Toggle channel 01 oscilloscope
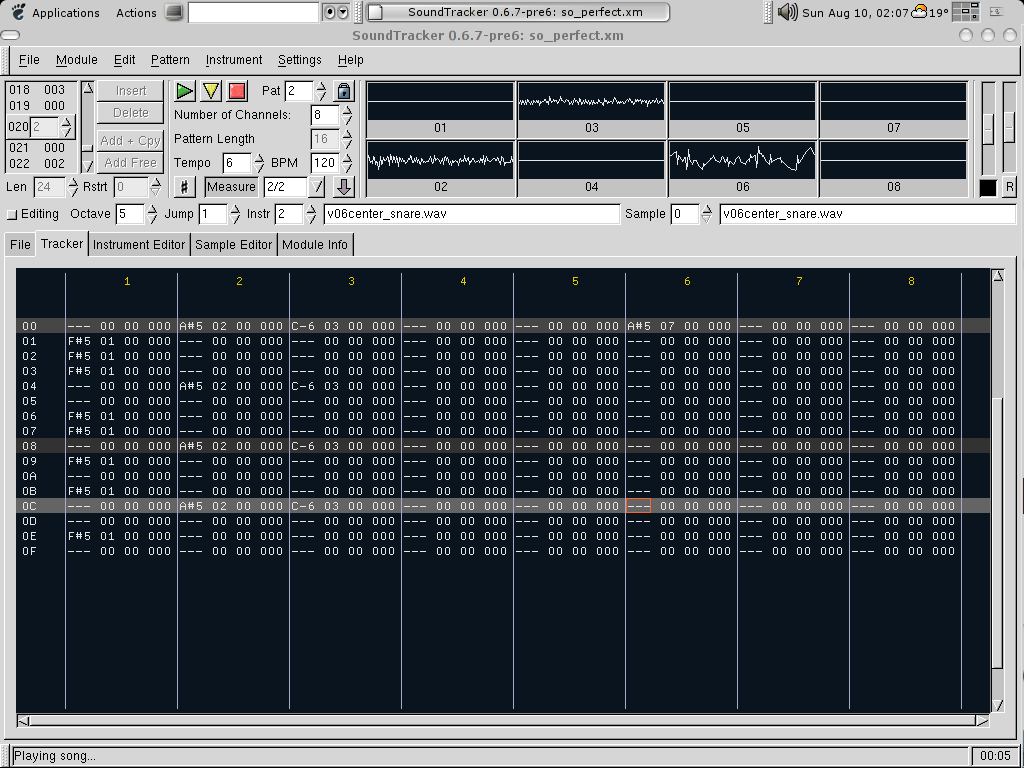This screenshot has width=1024, height=768. pos(440,109)
